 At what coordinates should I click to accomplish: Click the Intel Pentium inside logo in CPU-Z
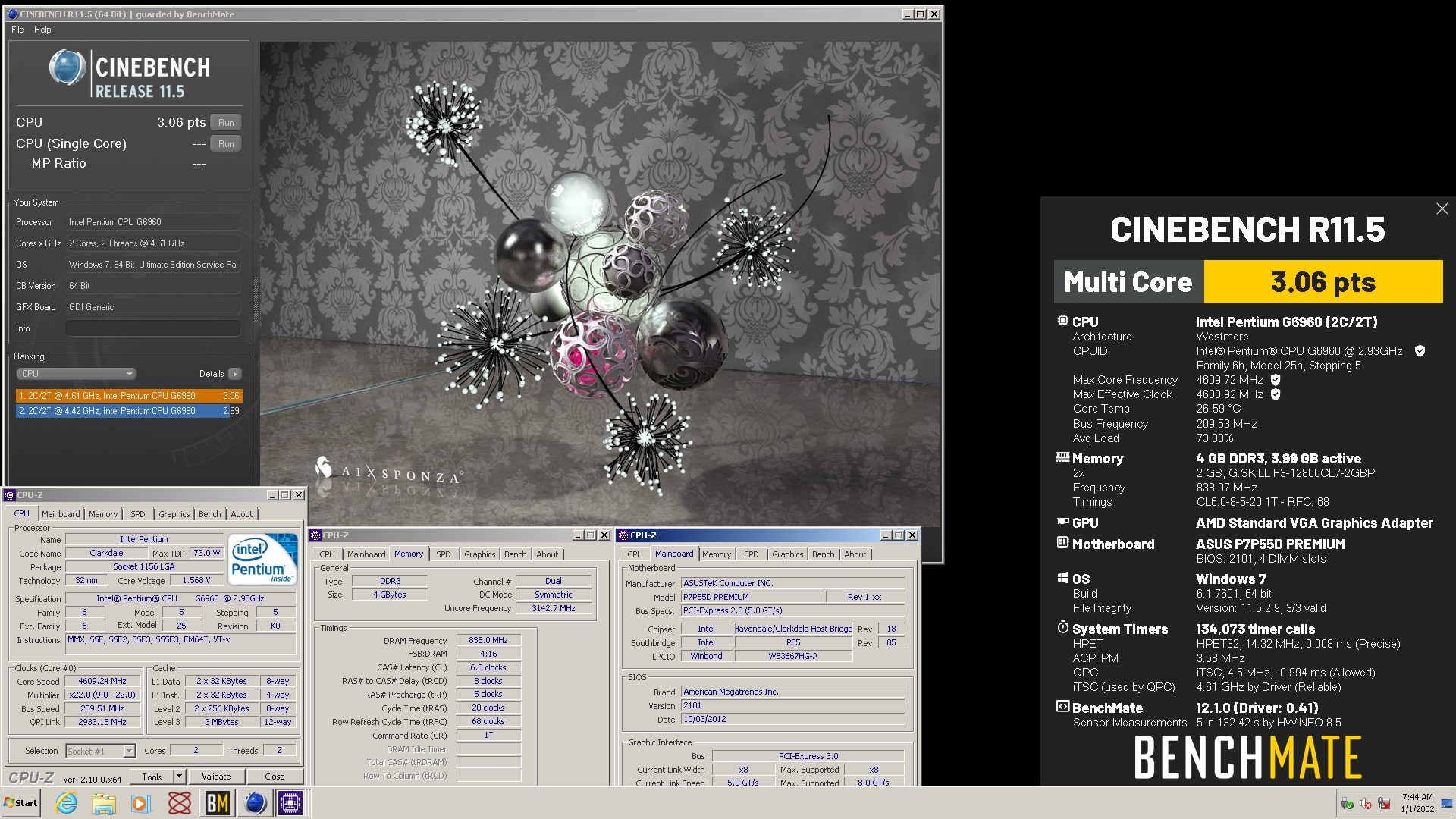[x=263, y=560]
